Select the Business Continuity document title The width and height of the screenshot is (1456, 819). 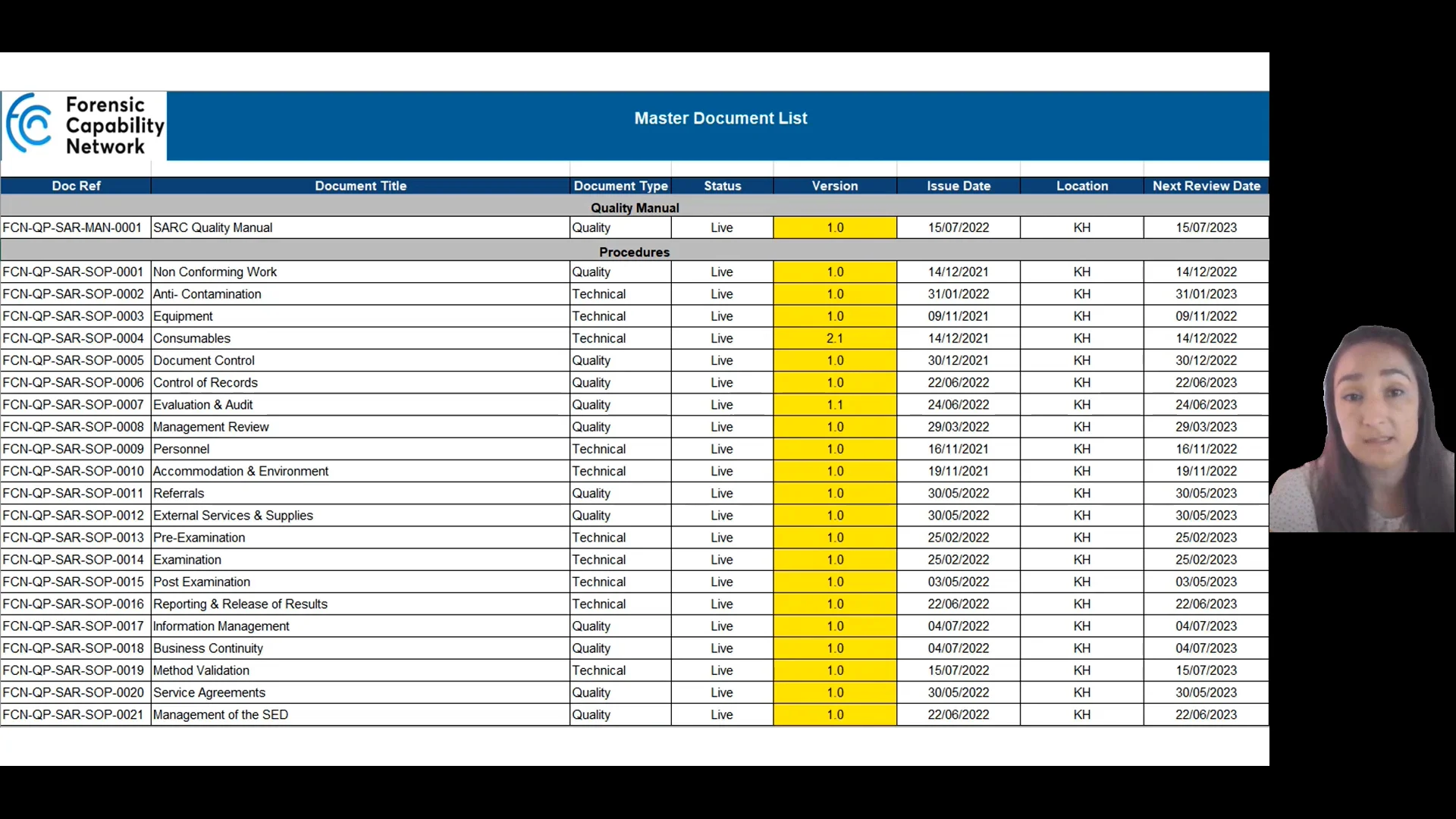click(209, 648)
